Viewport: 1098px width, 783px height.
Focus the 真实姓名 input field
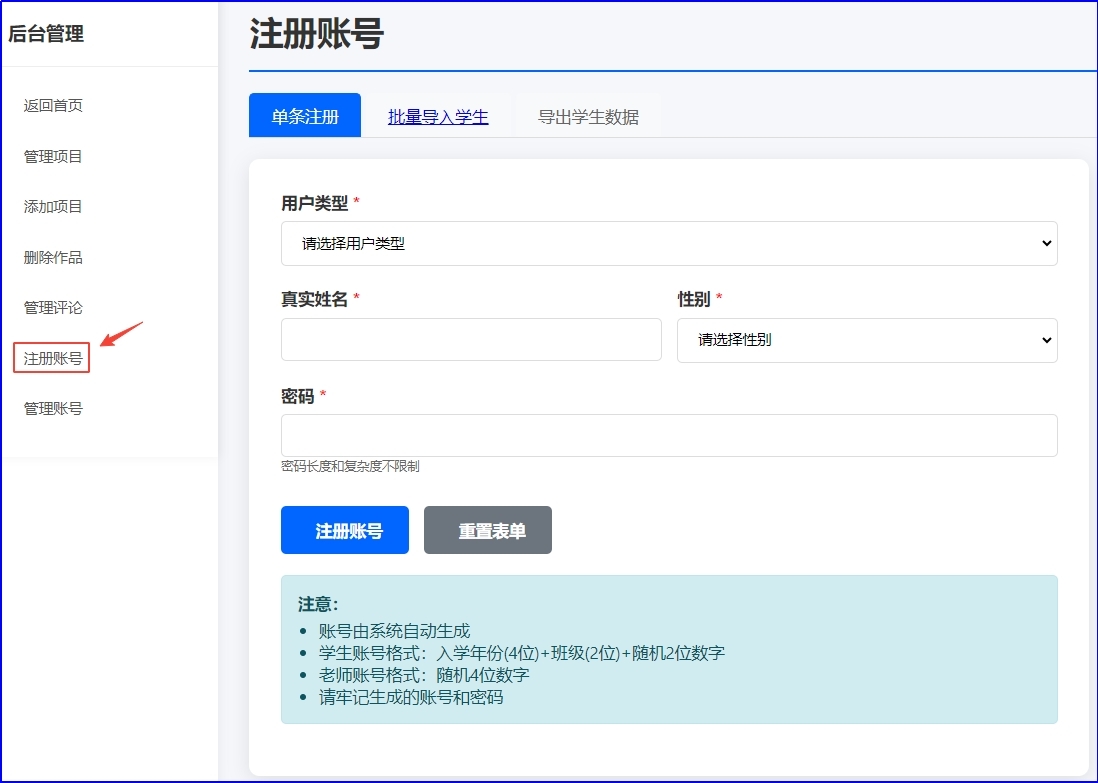(471, 340)
